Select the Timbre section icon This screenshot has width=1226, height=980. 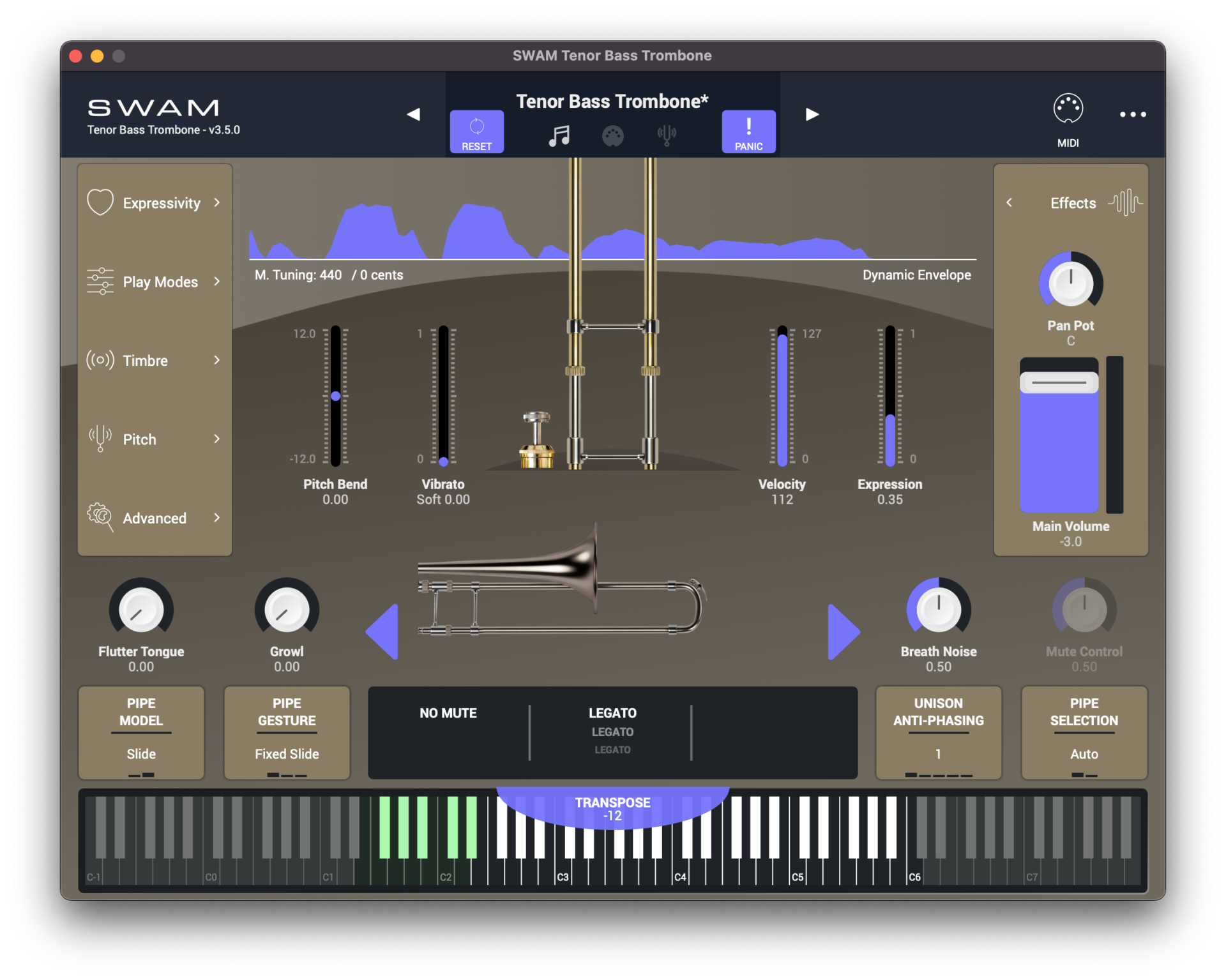click(x=100, y=360)
